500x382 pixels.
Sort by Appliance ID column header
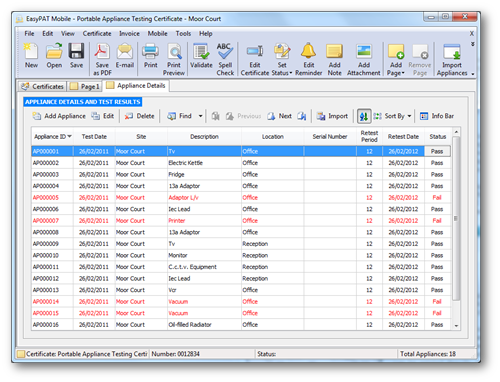(52, 137)
